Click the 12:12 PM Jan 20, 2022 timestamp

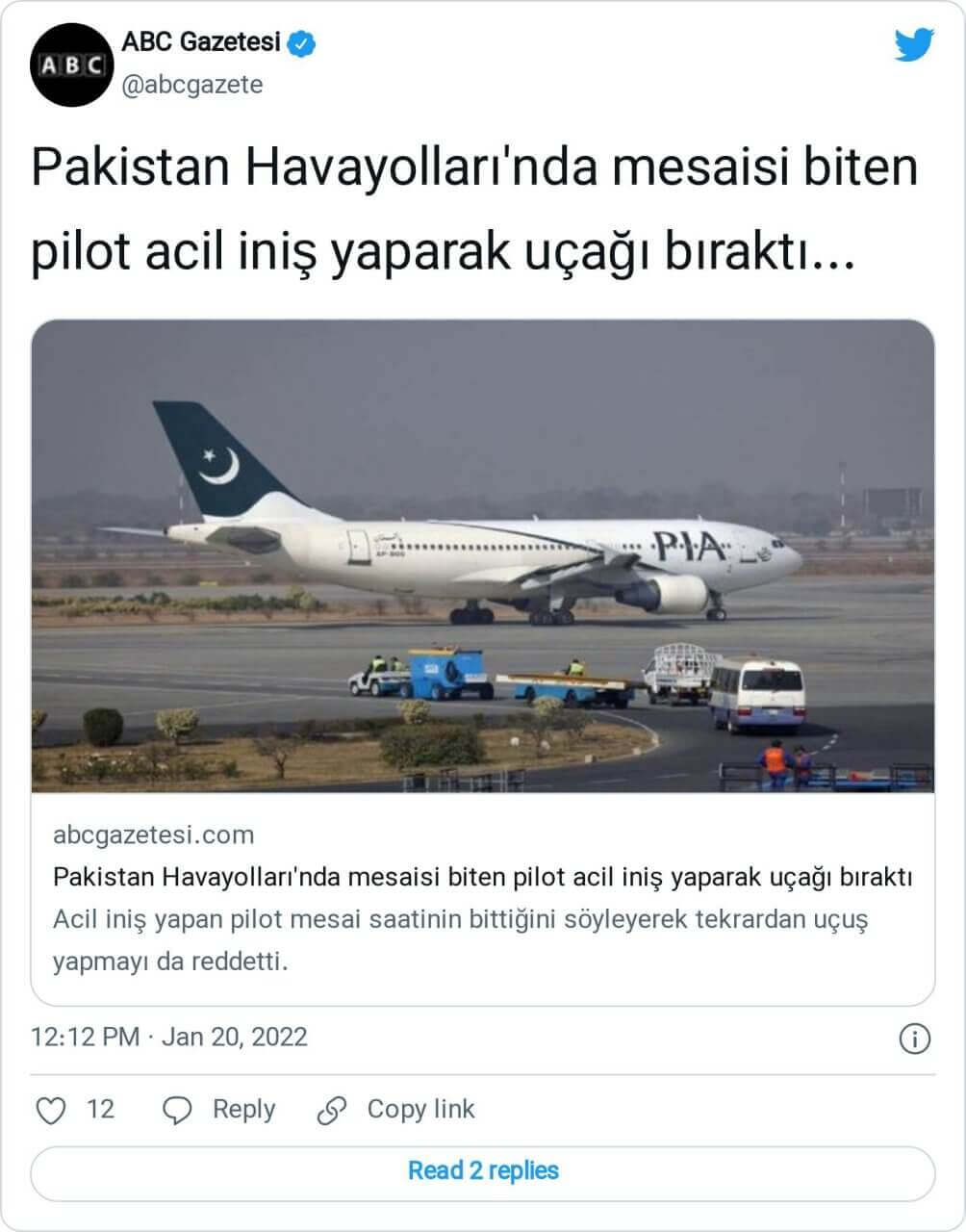[x=169, y=1038]
